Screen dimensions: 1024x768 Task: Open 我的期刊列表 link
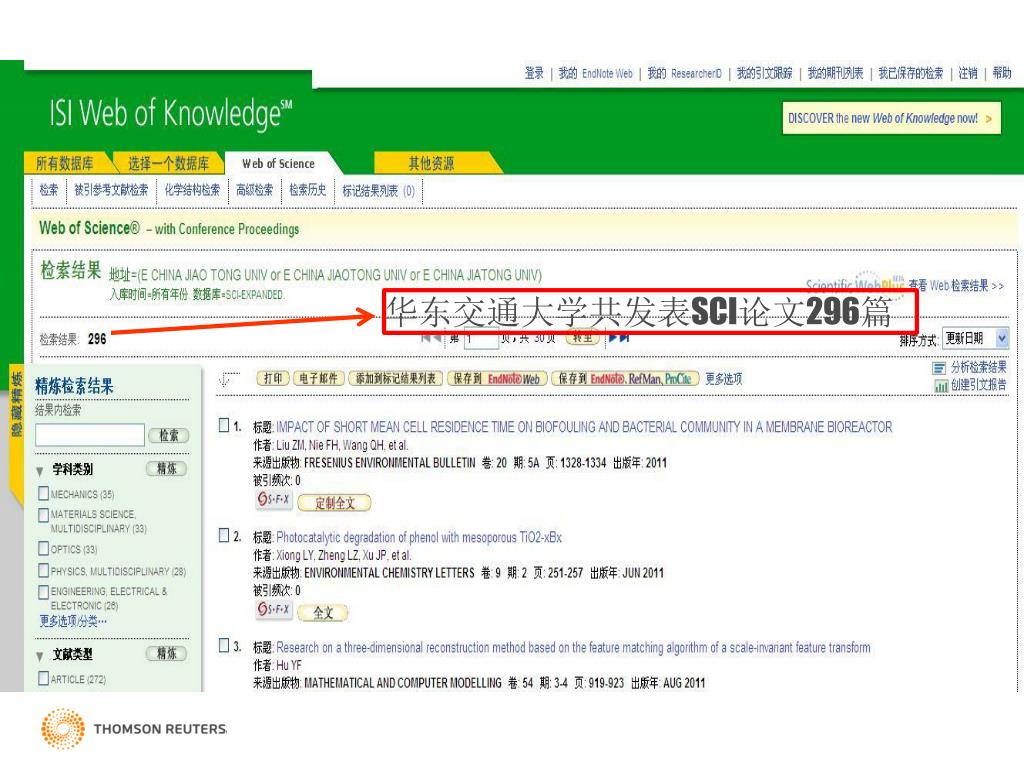click(835, 73)
